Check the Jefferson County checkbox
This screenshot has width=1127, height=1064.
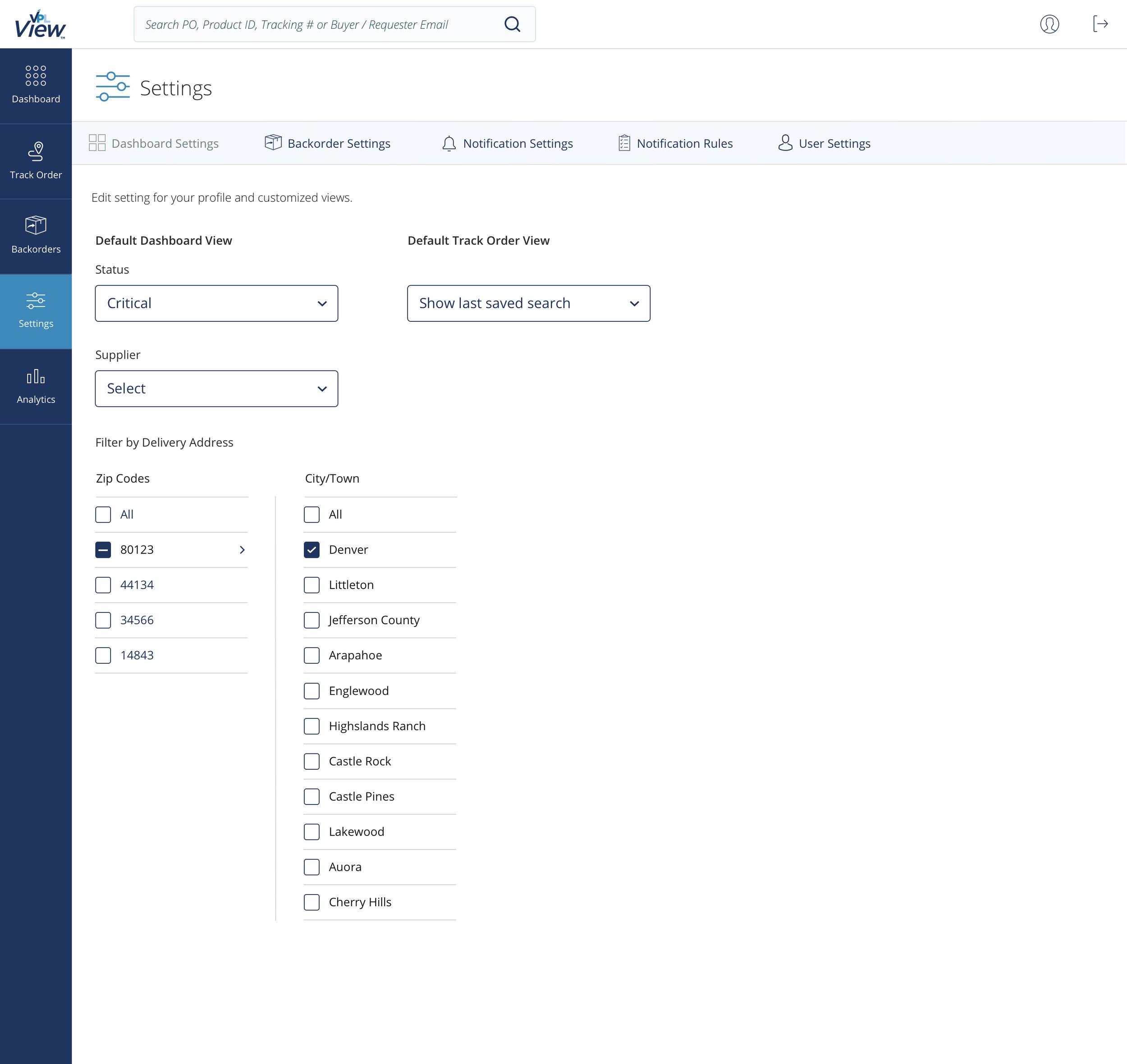pyautogui.click(x=312, y=620)
